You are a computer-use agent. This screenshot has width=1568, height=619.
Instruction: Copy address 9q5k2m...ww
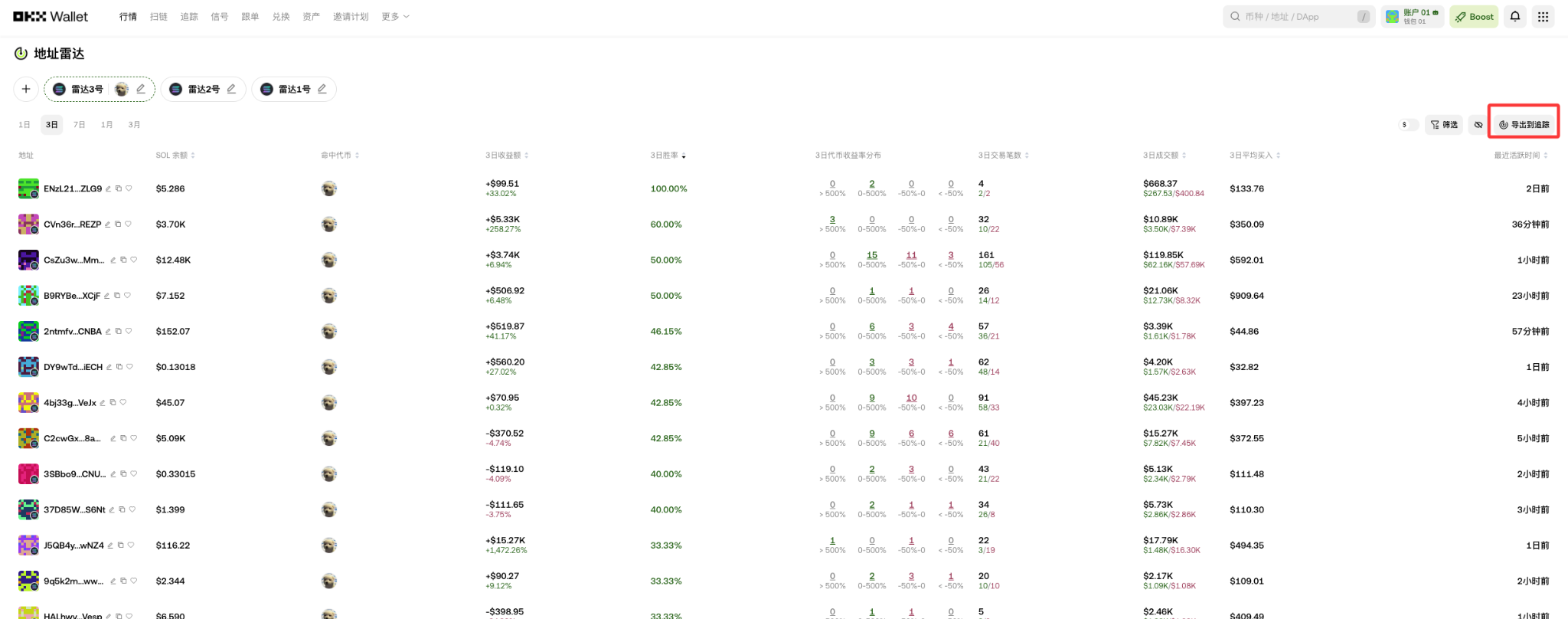pos(123,581)
